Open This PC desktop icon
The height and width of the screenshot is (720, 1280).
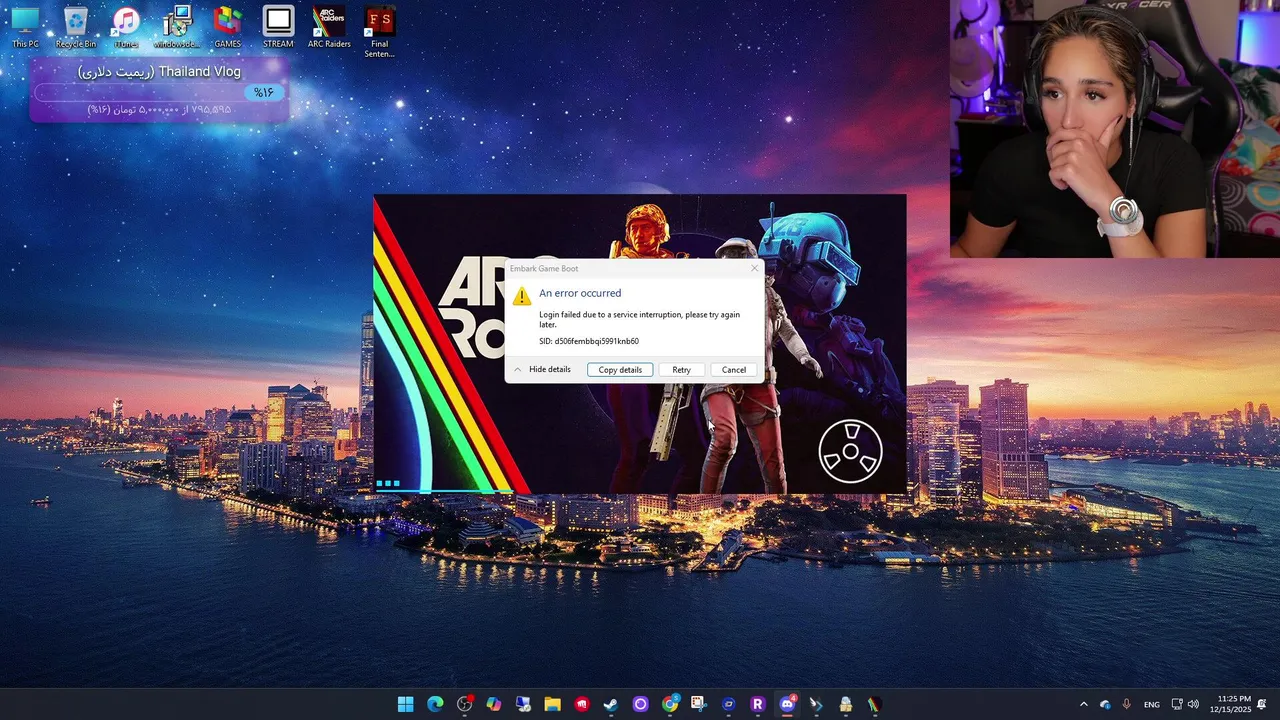click(x=25, y=27)
